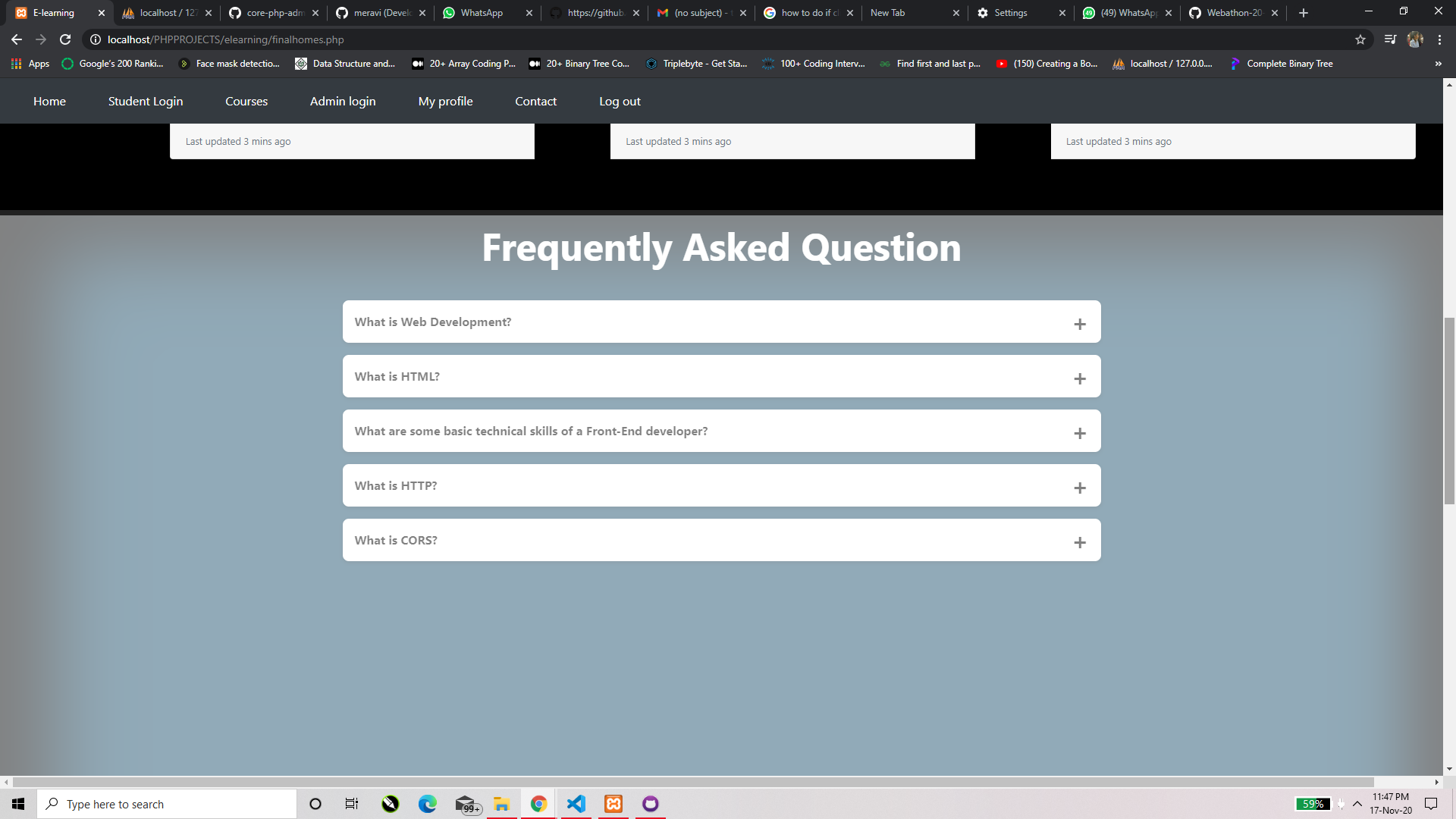This screenshot has height=819, width=1456.
Task: Show more bookmarks with the chevron
Action: point(1438,64)
